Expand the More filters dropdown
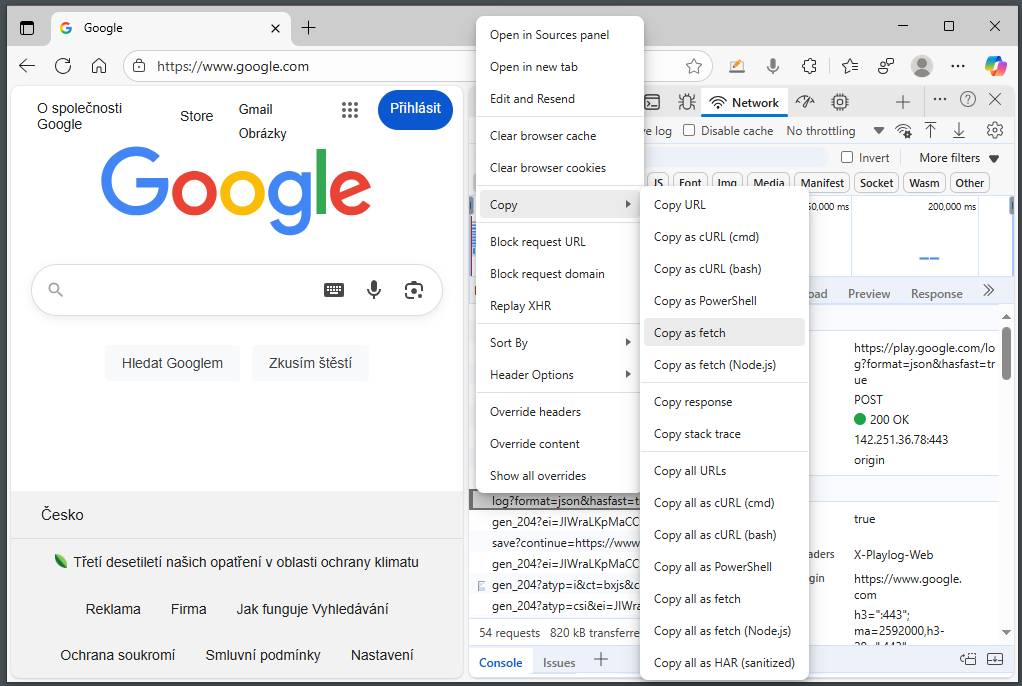Image resolution: width=1022 pixels, height=686 pixels. coord(959,158)
